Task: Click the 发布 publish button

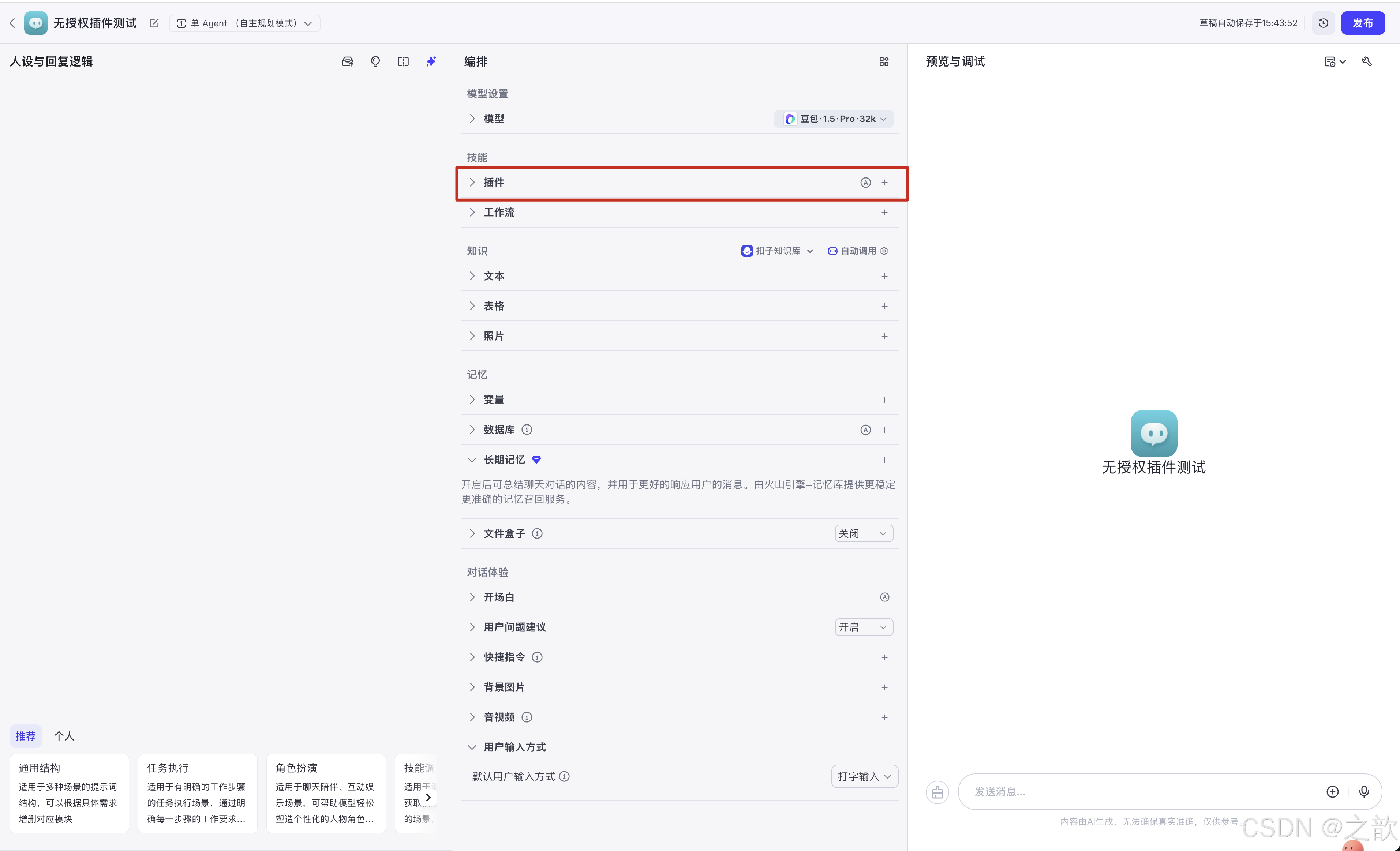Action: point(1363,23)
